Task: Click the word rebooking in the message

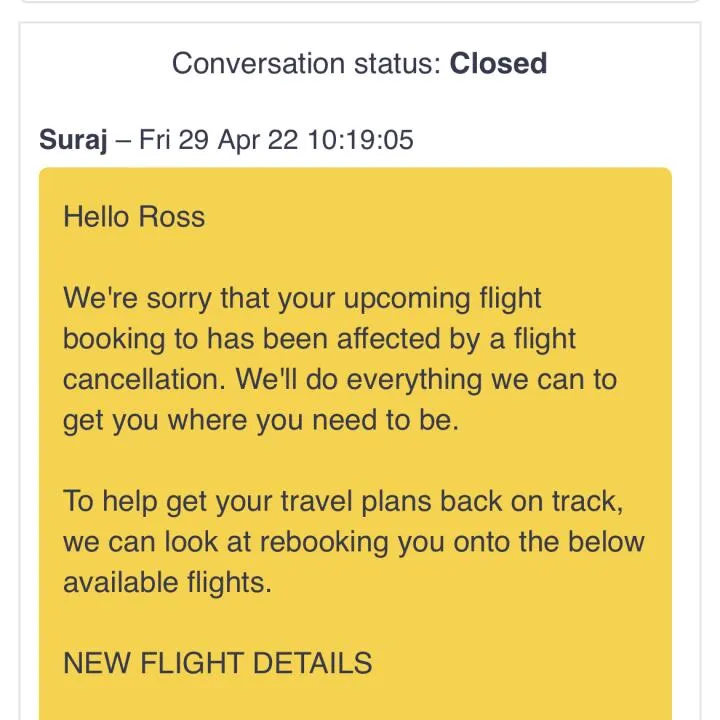Action: (x=324, y=542)
